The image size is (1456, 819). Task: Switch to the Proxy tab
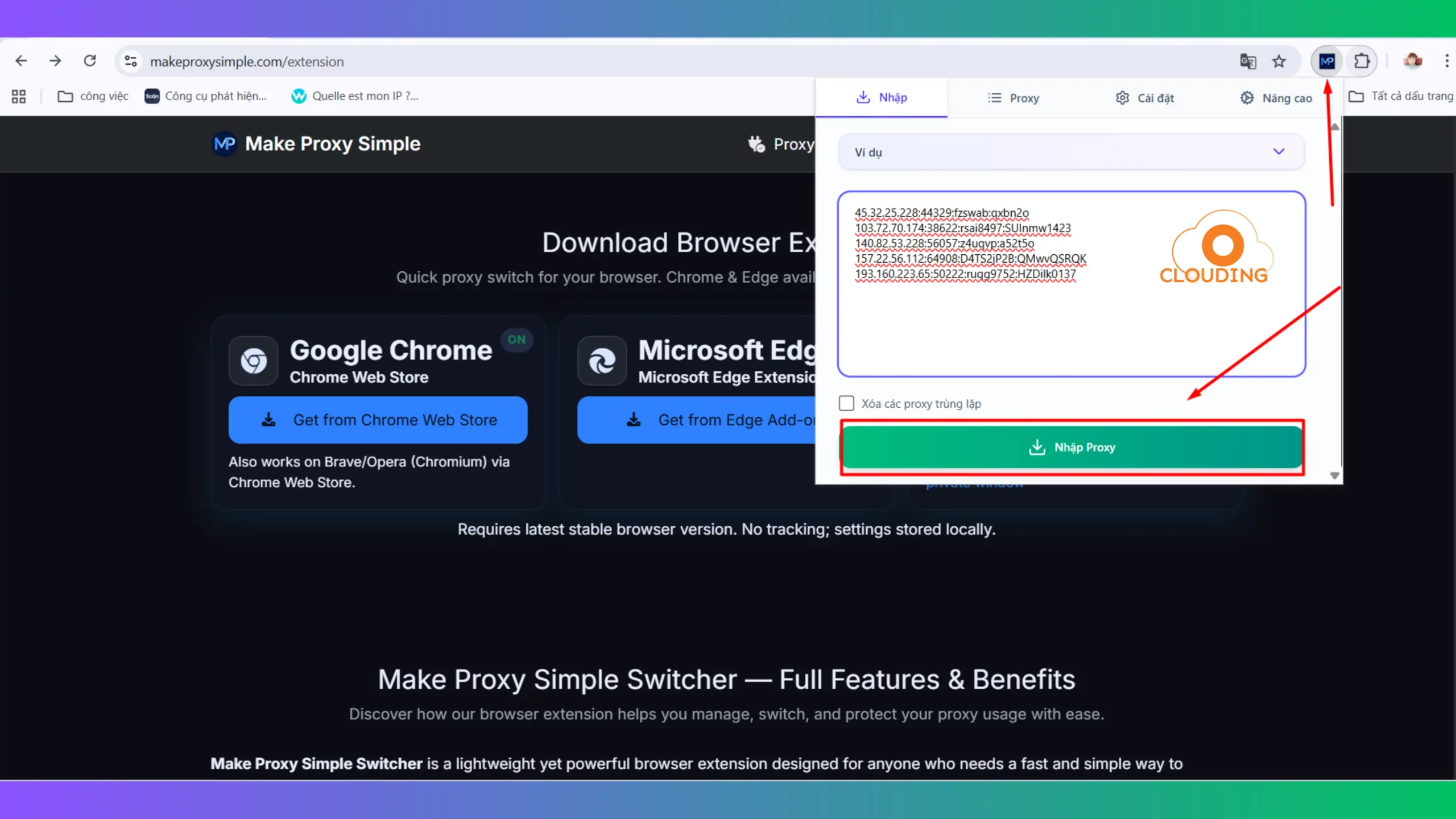point(1014,97)
